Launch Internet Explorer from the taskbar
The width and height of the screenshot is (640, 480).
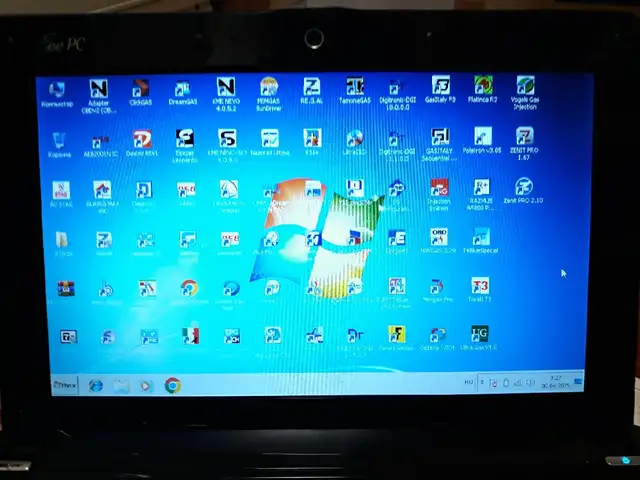[96, 385]
